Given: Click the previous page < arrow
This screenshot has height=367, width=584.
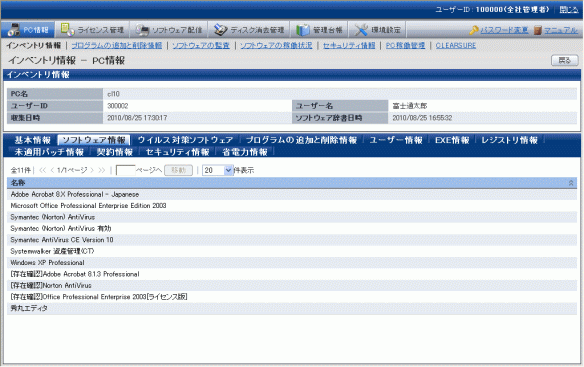Looking at the screenshot, I should coord(52,170).
